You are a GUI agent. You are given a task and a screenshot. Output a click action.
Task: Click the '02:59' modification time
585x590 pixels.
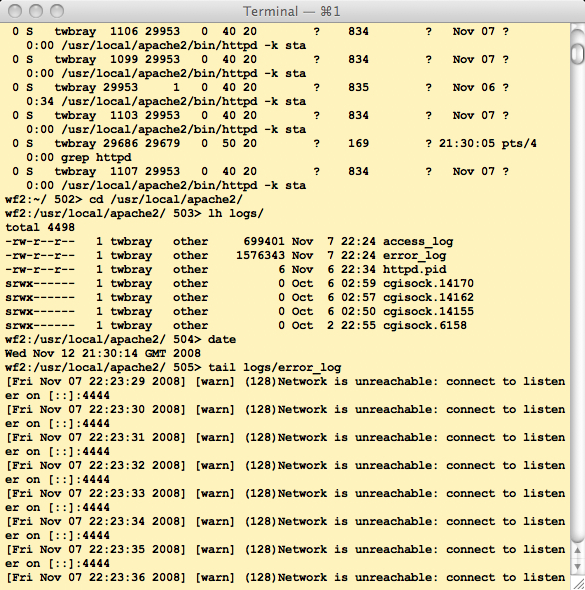pos(358,283)
